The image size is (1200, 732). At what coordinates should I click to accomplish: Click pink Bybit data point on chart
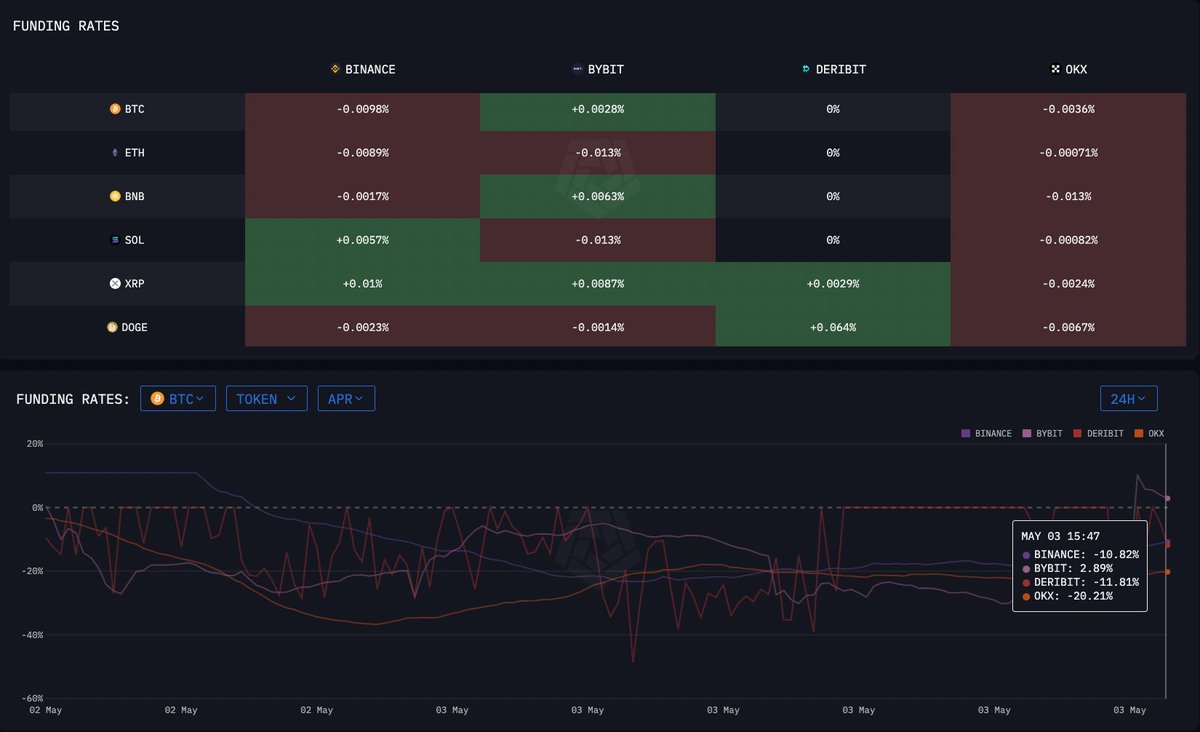tap(1167, 498)
